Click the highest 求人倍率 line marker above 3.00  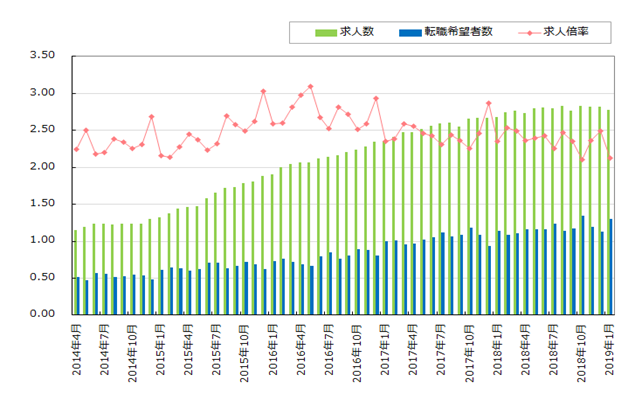310,87
